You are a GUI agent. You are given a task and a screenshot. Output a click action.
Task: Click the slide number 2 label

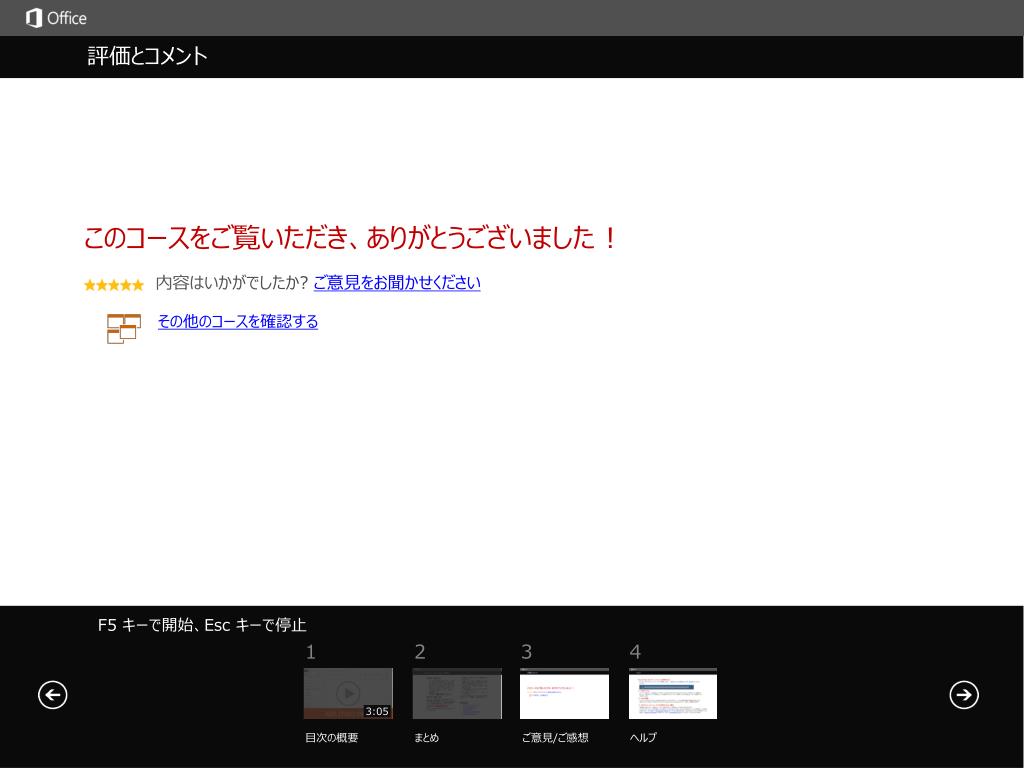(x=420, y=652)
